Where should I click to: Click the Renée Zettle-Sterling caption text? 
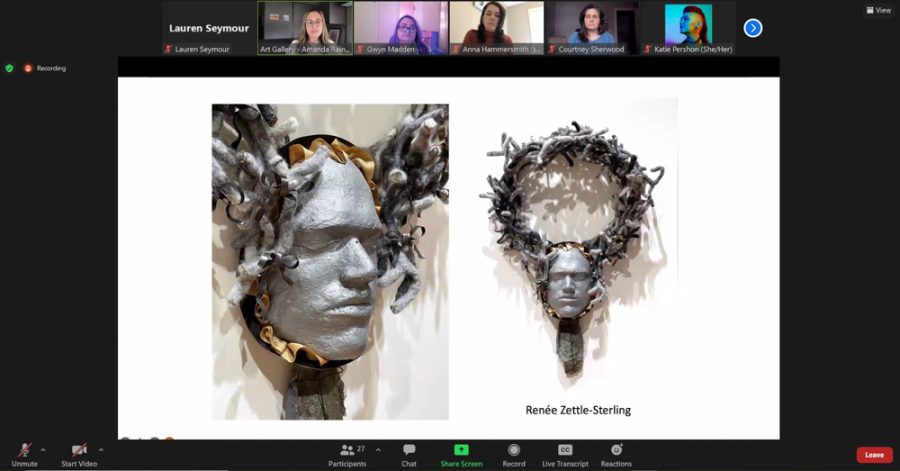coord(578,410)
